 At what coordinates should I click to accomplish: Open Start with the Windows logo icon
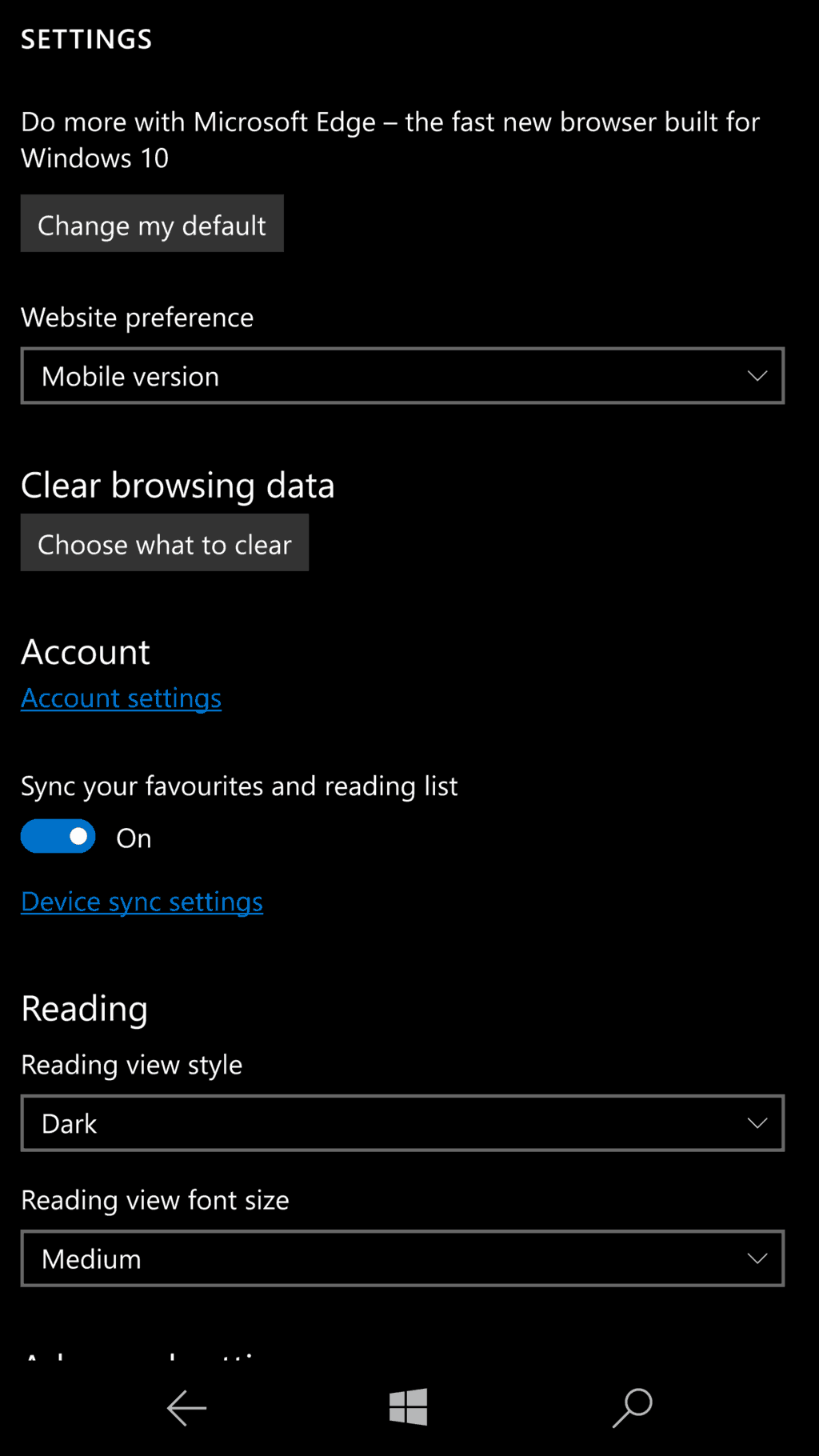tap(409, 1406)
